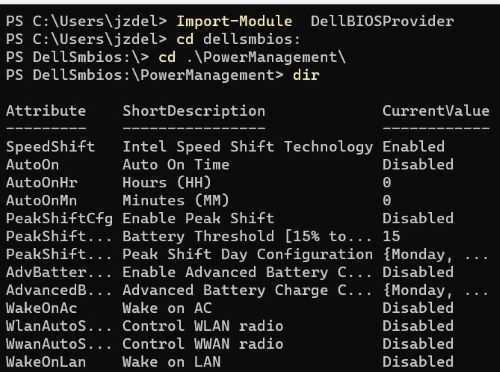Click the AutoOnMn attribute entry
The height and width of the screenshot is (372, 500).
[x=42, y=201]
